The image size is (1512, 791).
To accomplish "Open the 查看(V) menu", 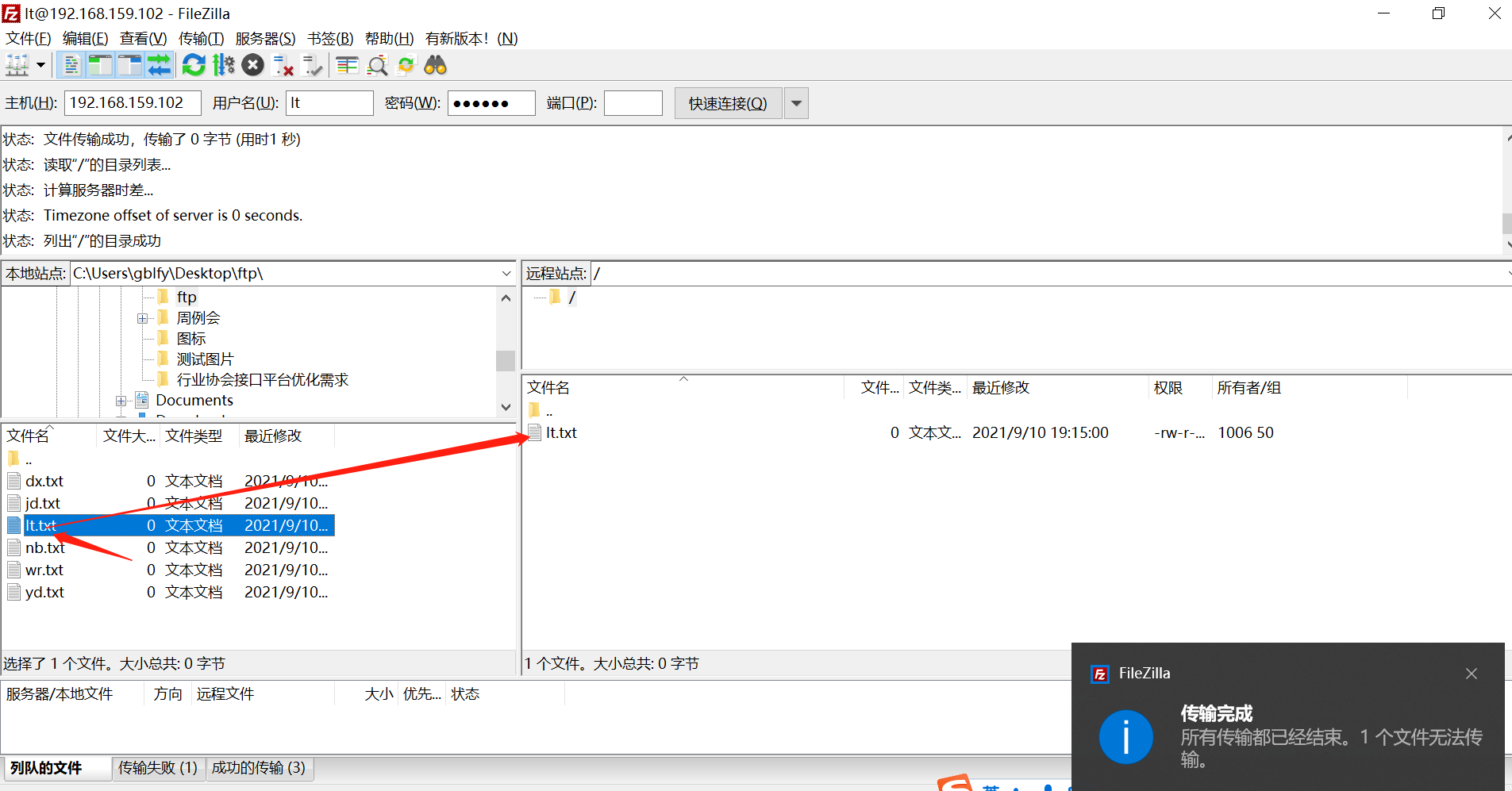I will (x=143, y=38).
